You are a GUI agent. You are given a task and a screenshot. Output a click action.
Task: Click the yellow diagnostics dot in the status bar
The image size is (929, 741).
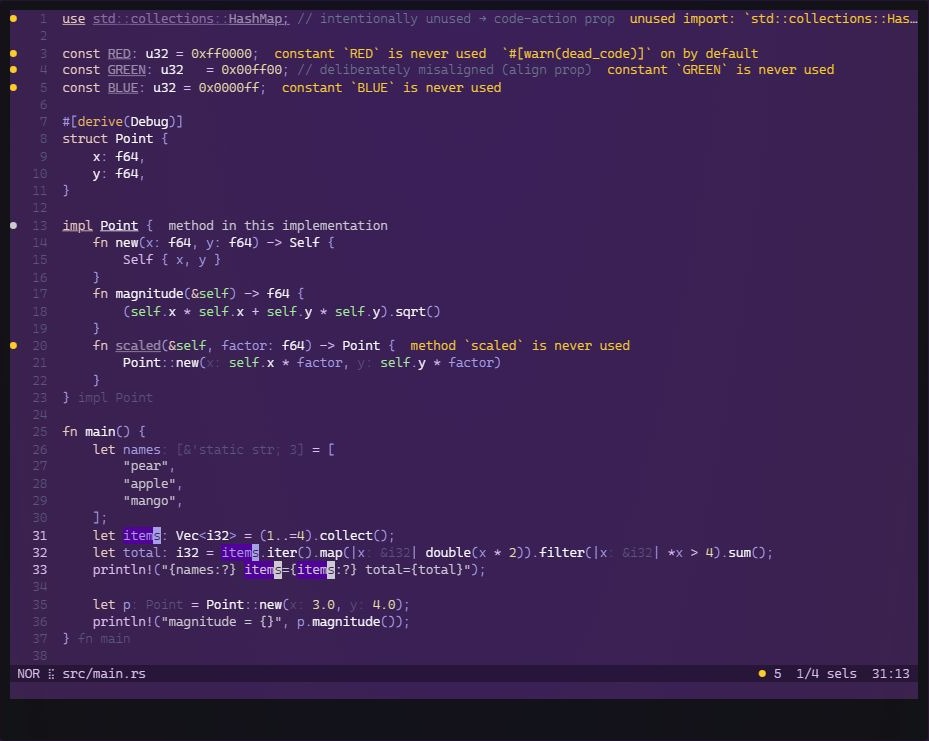(762, 673)
